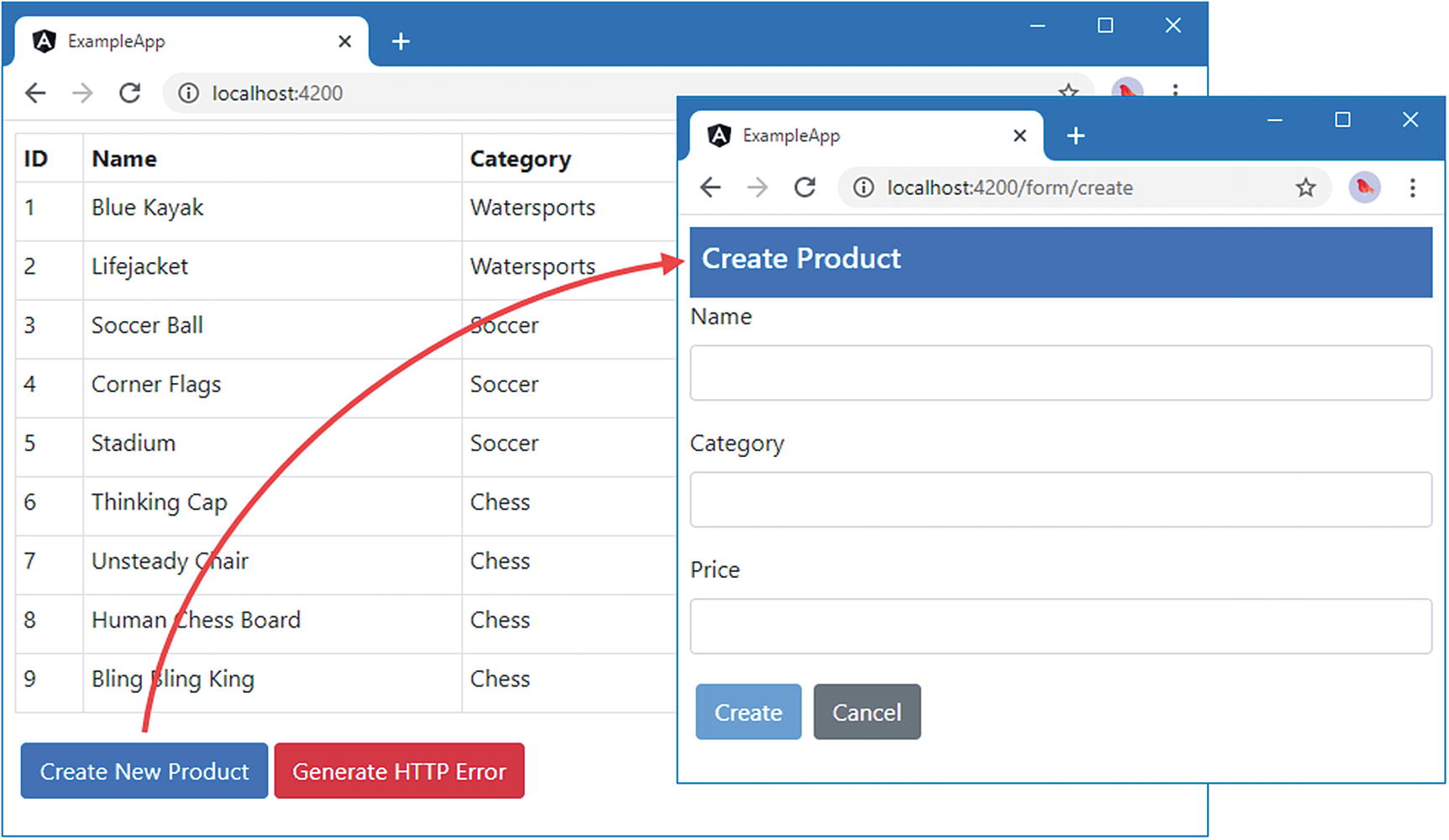
Task: Focus the Category input field
Action: coord(1061,499)
